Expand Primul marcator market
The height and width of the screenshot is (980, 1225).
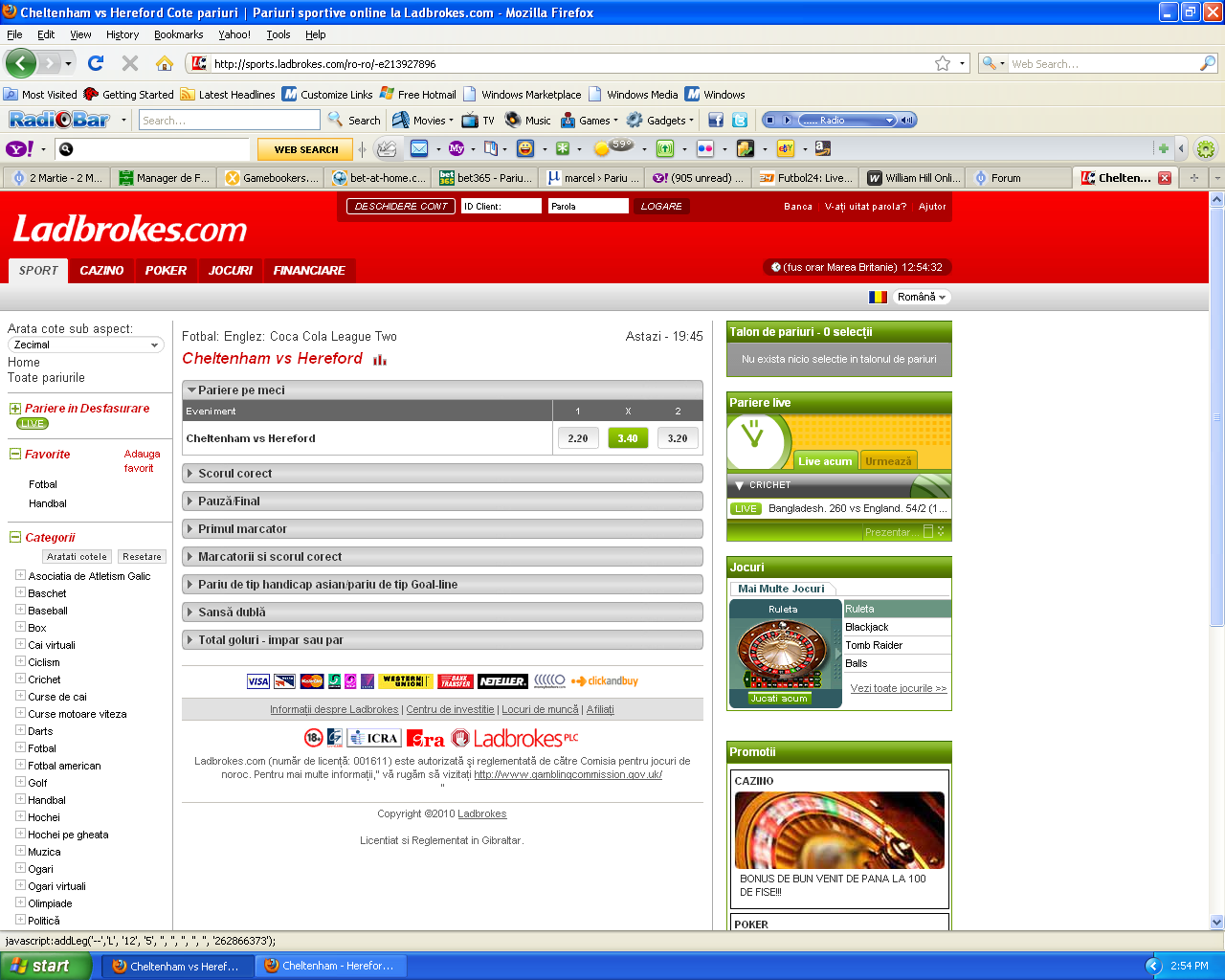pyautogui.click(x=442, y=529)
